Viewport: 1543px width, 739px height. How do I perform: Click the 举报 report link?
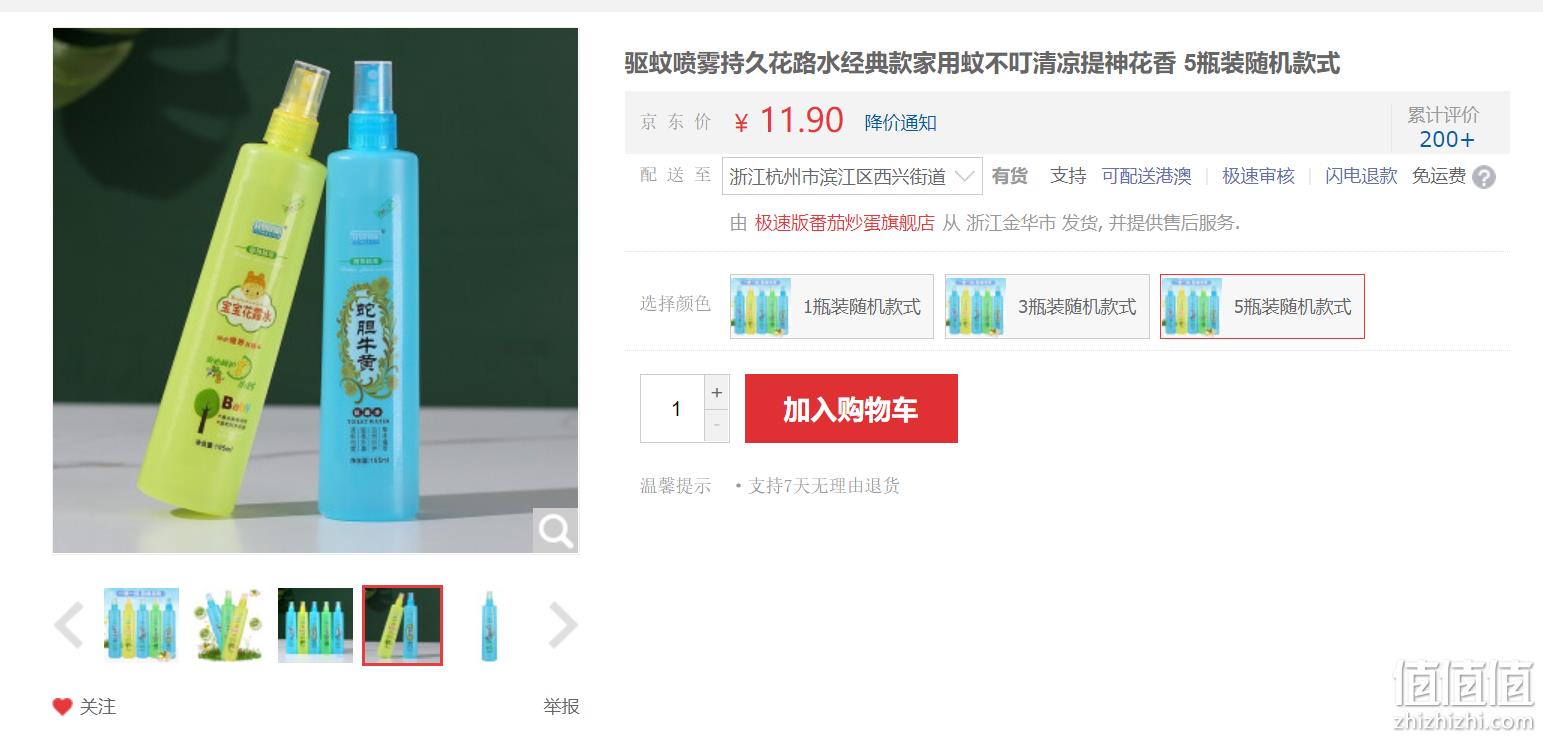pyautogui.click(x=561, y=707)
